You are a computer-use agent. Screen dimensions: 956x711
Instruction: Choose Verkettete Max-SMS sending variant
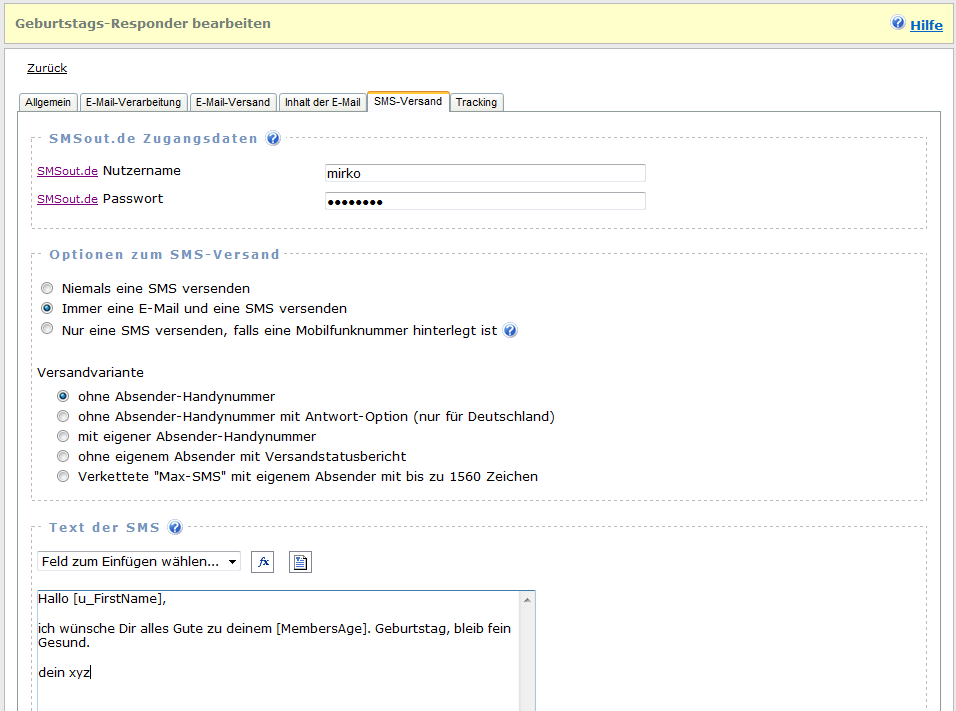coord(63,477)
